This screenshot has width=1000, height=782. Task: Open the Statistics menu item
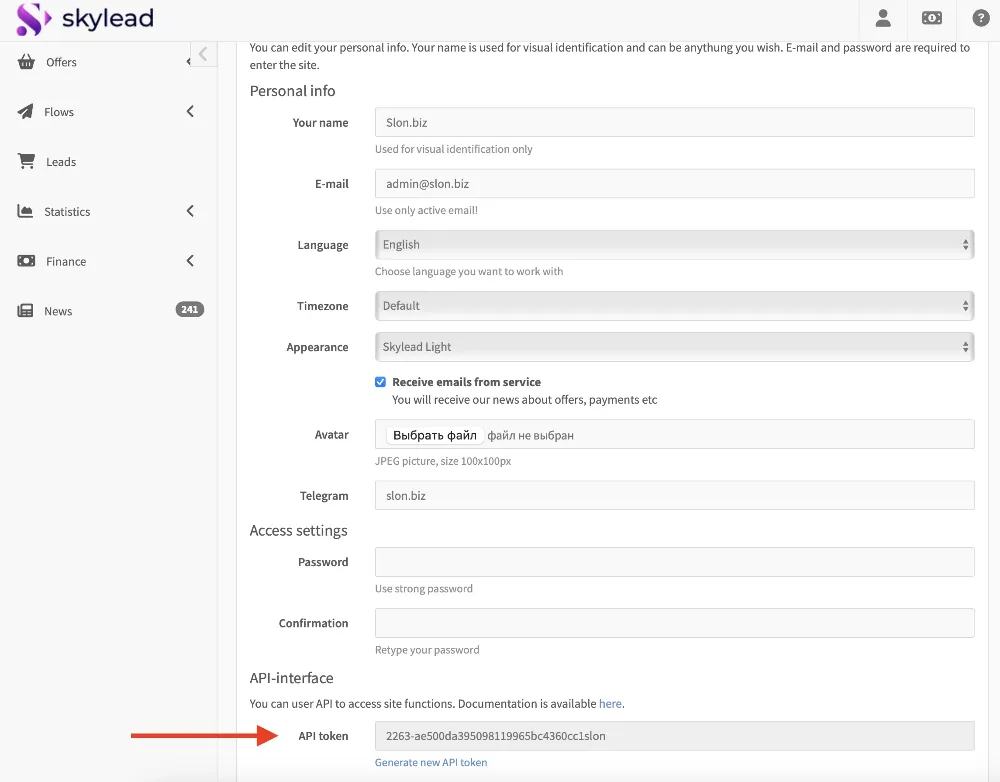pyautogui.click(x=67, y=212)
